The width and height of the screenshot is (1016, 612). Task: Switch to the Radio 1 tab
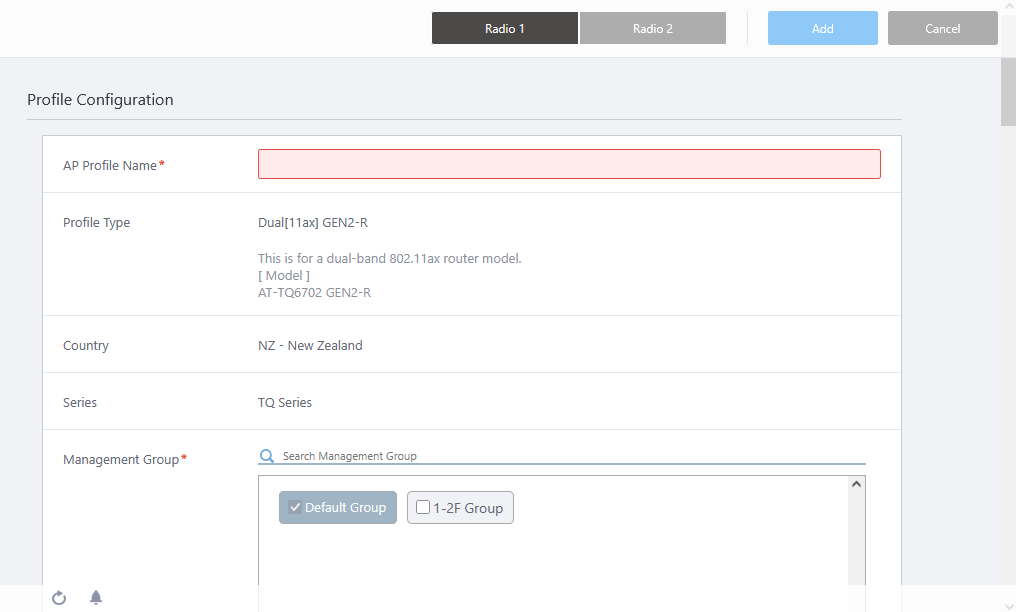point(505,29)
